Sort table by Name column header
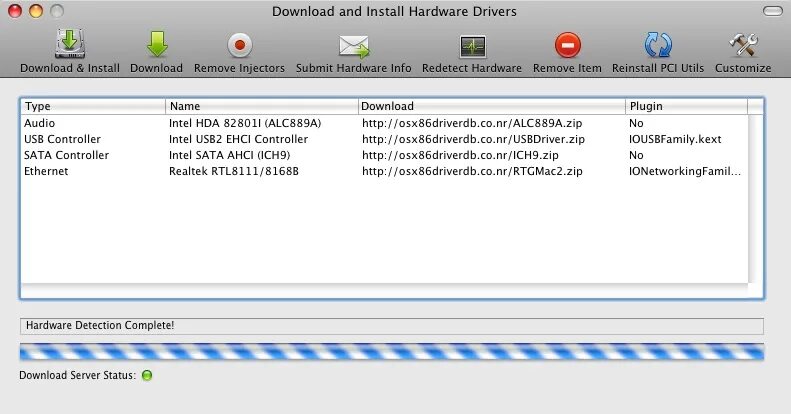791x414 pixels. click(x=261, y=106)
